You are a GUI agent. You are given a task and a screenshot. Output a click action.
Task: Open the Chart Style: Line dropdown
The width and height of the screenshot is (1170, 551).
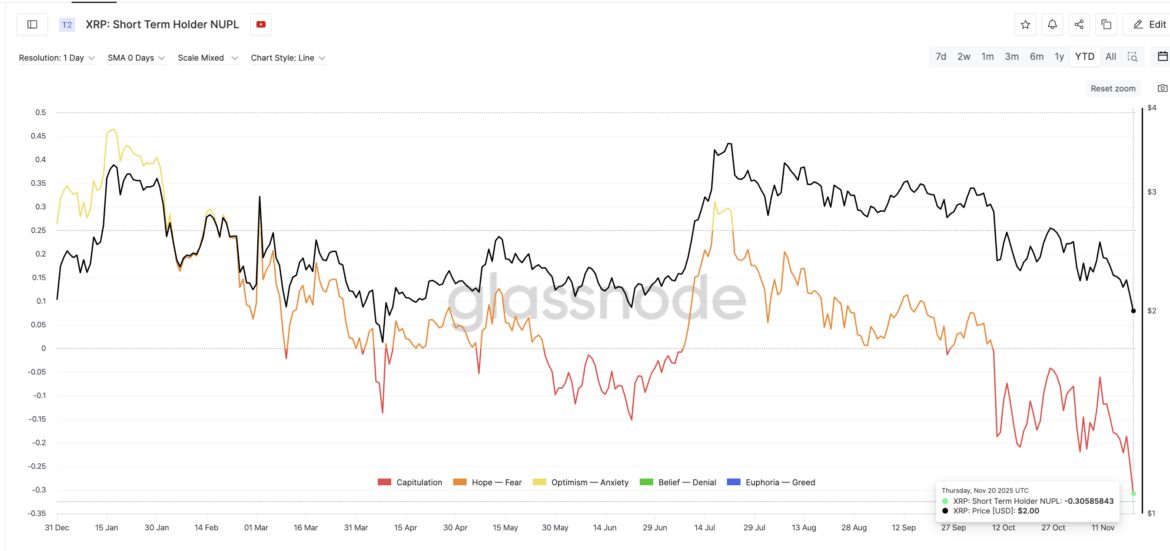coord(288,58)
